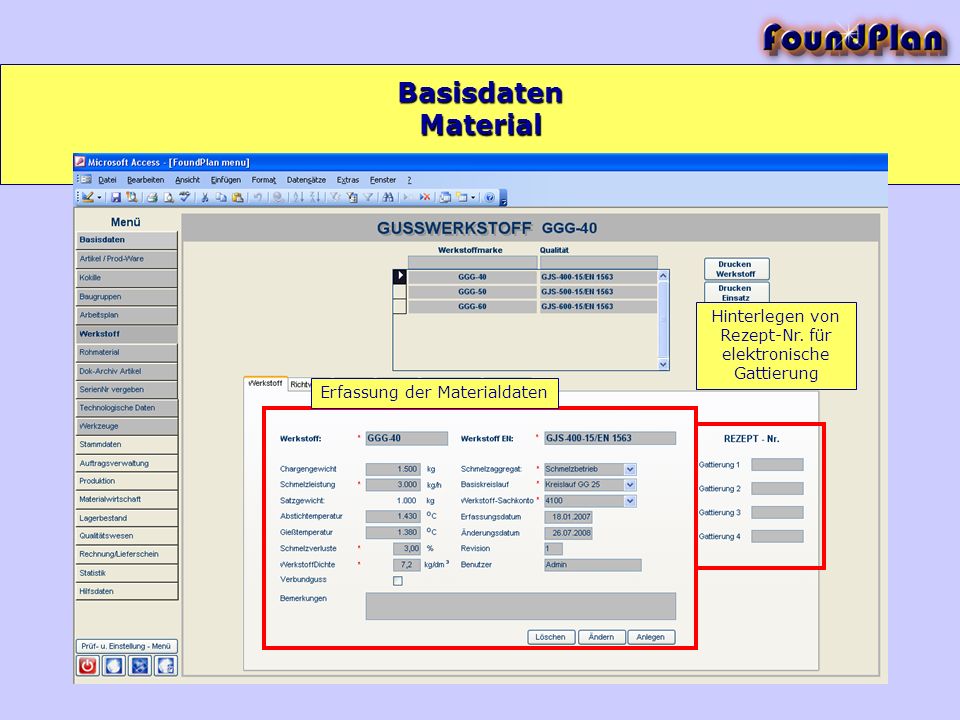Sort records ascending with the A-Z icon
This screenshot has width=960, height=720.
click(x=298, y=197)
